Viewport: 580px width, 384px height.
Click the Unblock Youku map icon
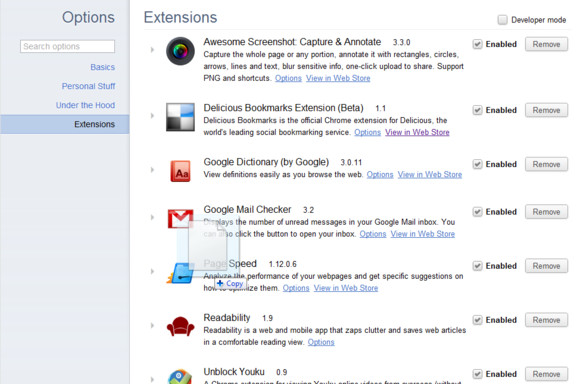click(180, 377)
